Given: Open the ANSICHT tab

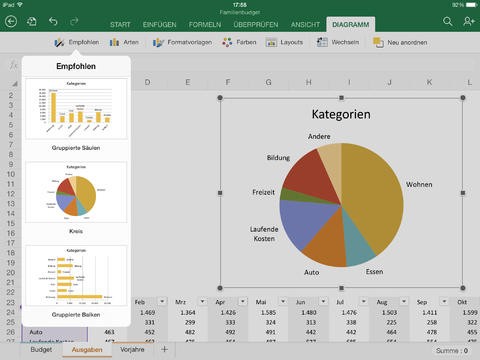Looking at the screenshot, I should pos(305,25).
